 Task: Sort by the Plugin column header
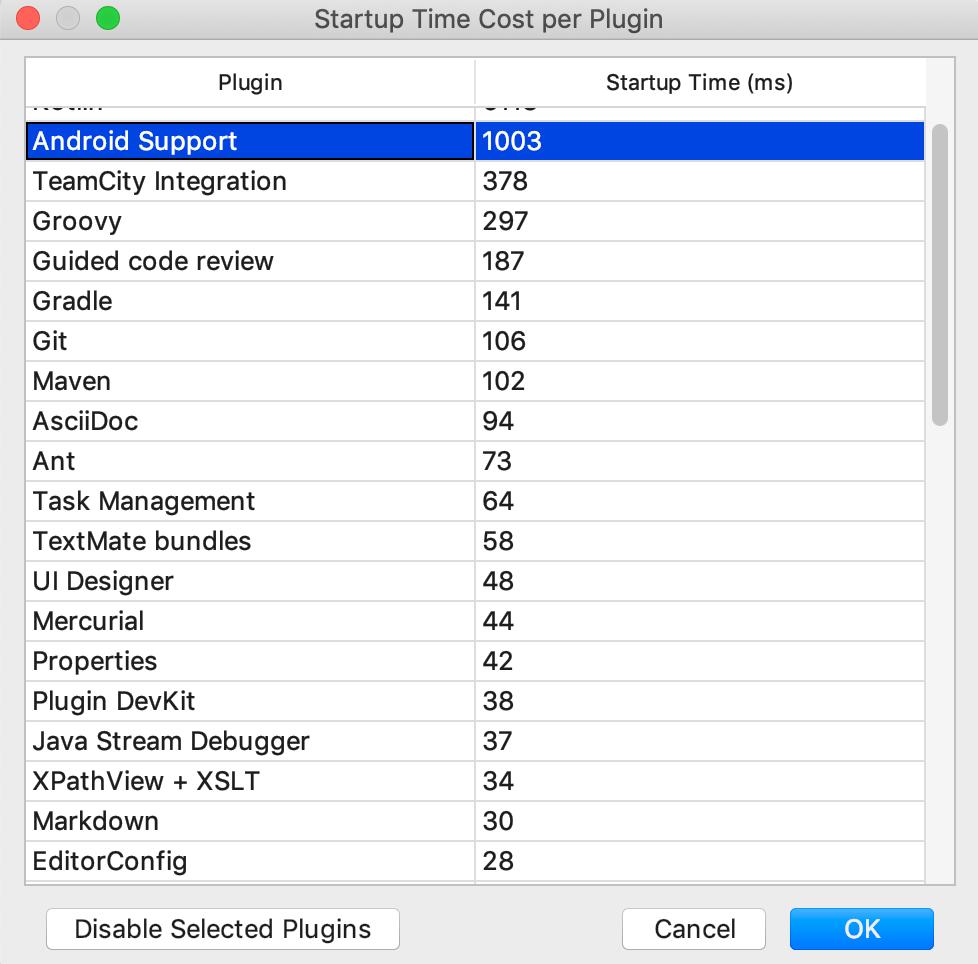[250, 82]
